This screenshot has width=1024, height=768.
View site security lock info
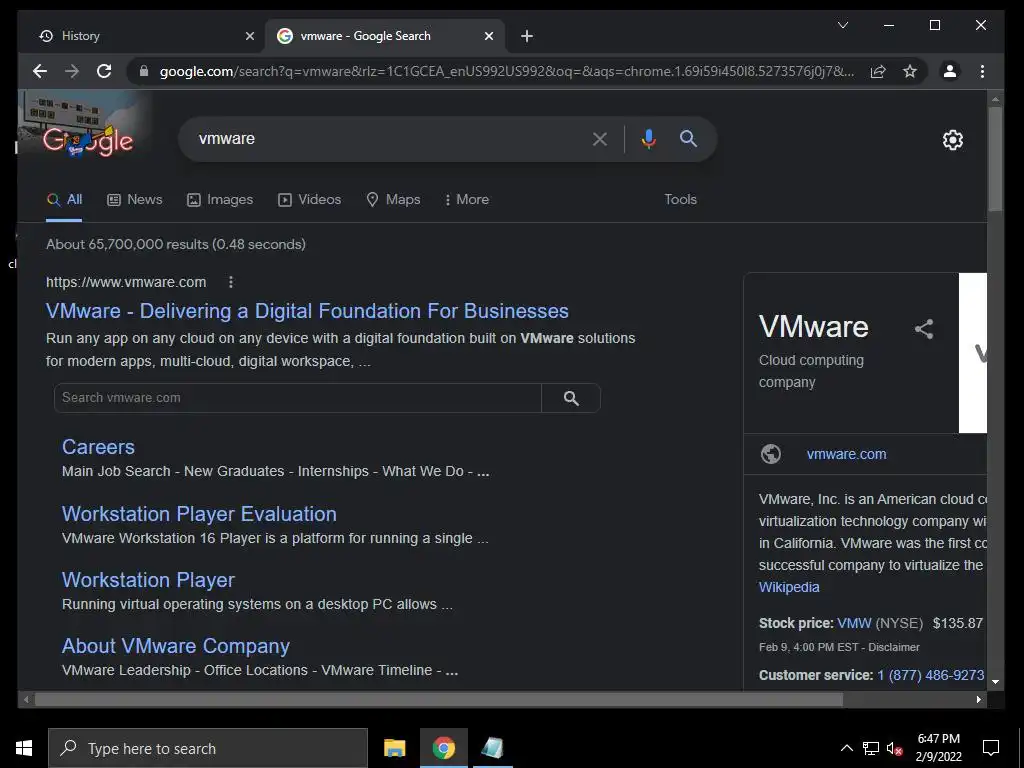click(144, 71)
